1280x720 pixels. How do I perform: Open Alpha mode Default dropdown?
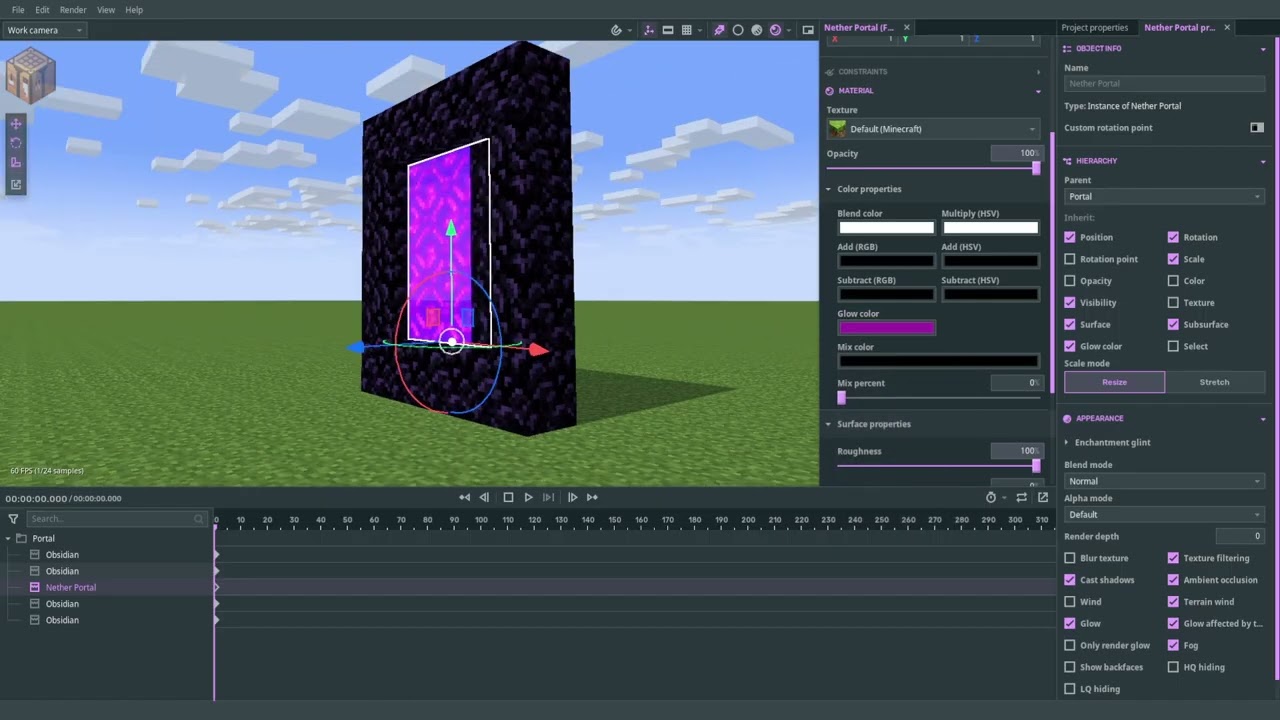click(x=1164, y=514)
